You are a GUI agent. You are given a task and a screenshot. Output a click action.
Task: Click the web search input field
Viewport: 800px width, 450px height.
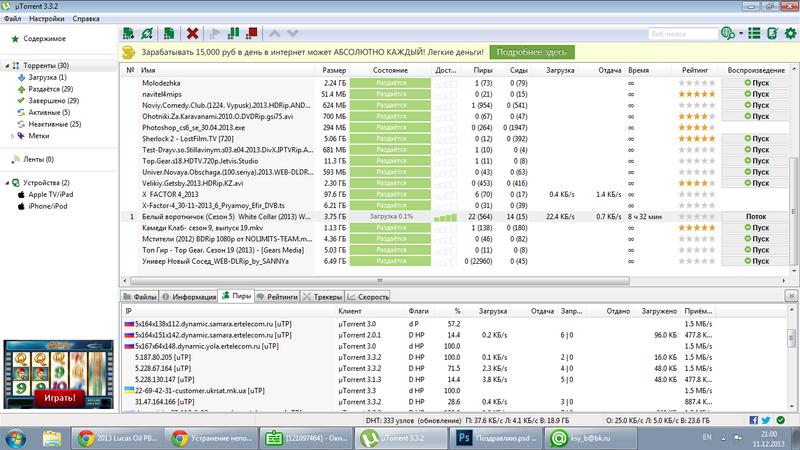click(683, 34)
